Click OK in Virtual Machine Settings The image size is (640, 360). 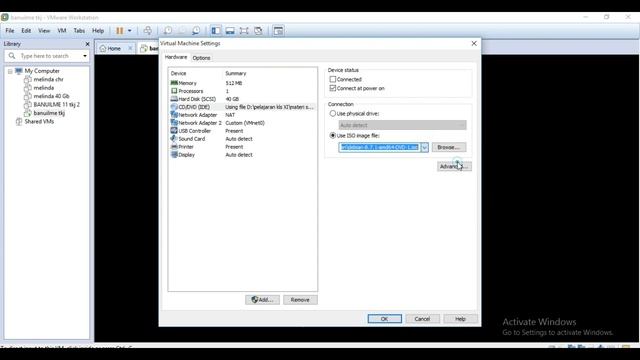[384, 319]
